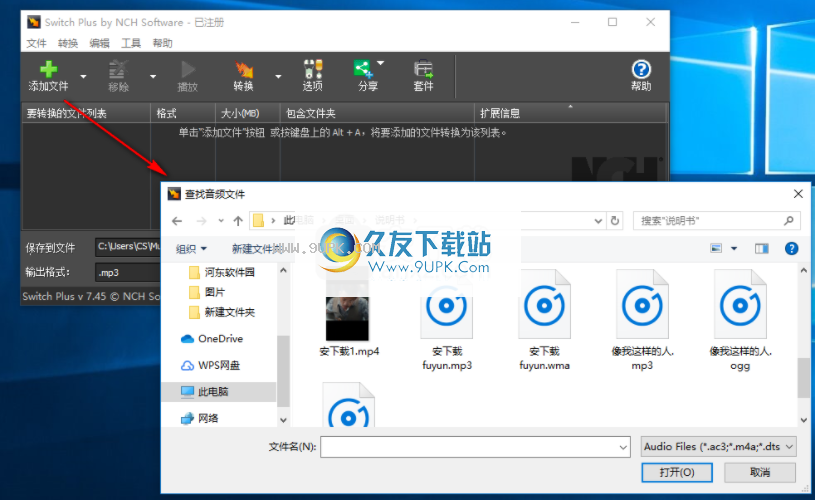817x501 pixels.
Task: Open the 文件 menu in Switch Plus
Action: click(36, 43)
